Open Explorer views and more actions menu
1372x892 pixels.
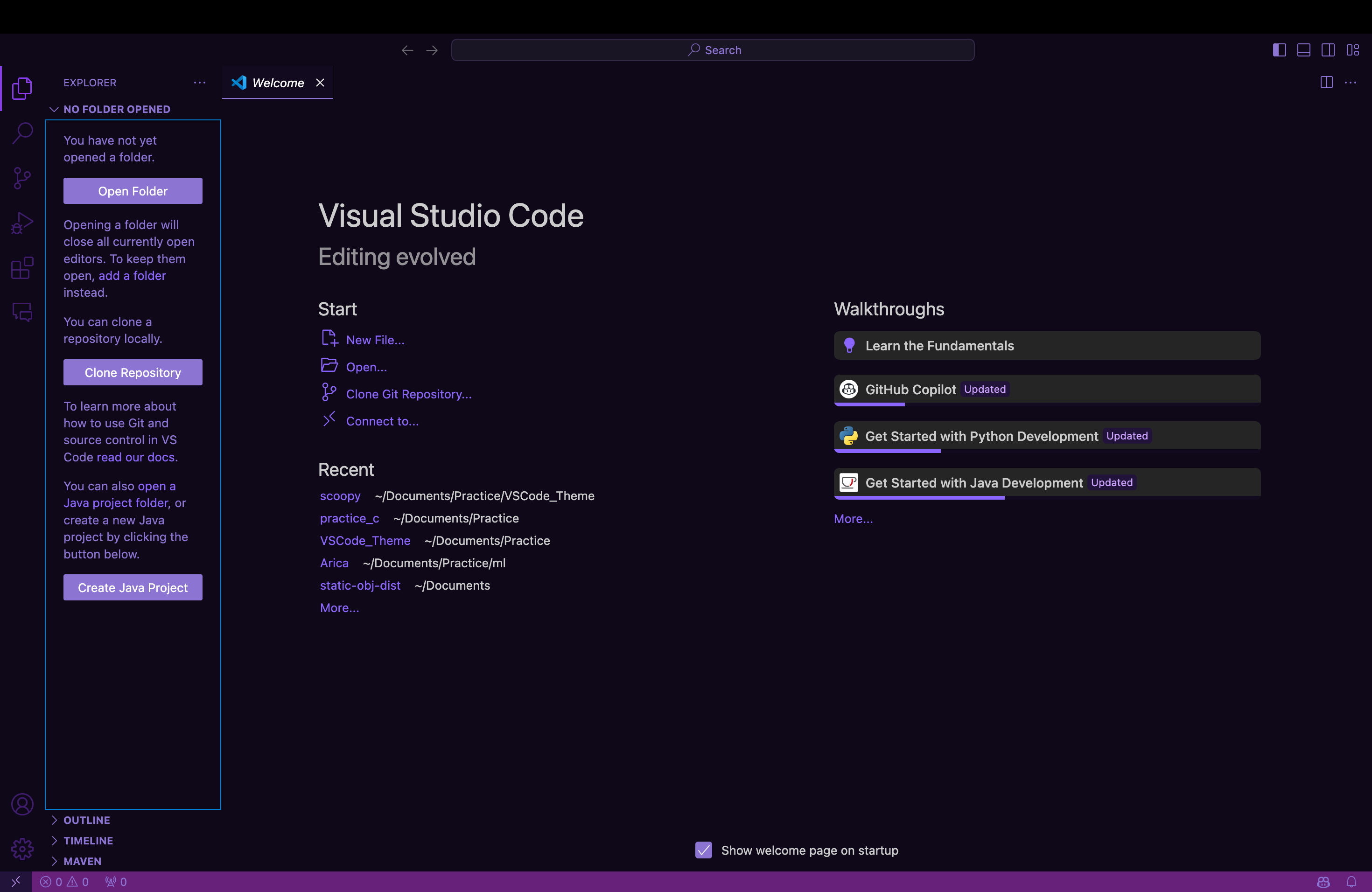[x=199, y=83]
